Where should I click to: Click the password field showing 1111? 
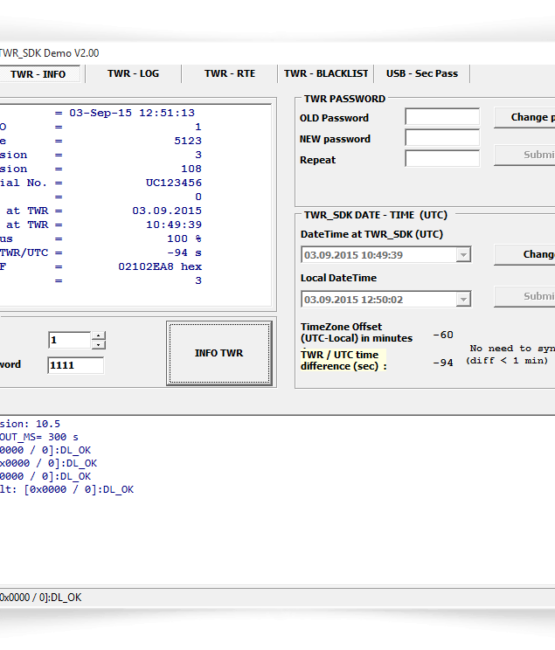tap(75, 365)
